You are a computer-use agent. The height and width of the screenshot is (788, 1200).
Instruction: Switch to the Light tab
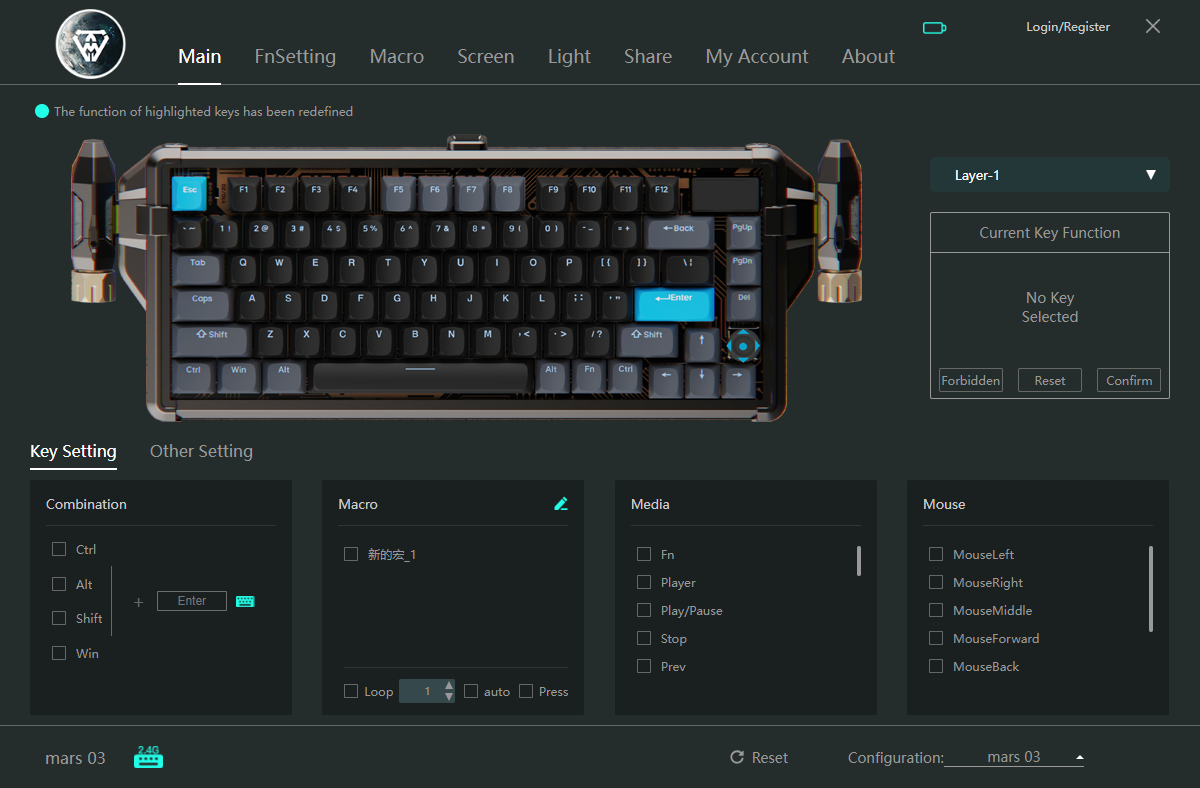click(569, 56)
